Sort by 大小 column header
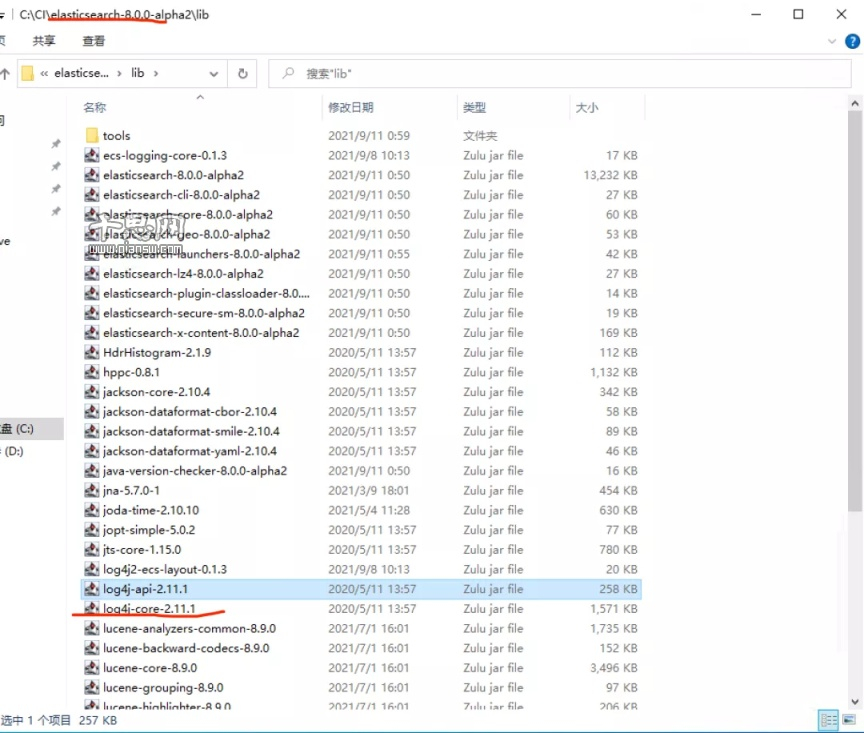Image resolution: width=864 pixels, height=733 pixels. [586, 107]
